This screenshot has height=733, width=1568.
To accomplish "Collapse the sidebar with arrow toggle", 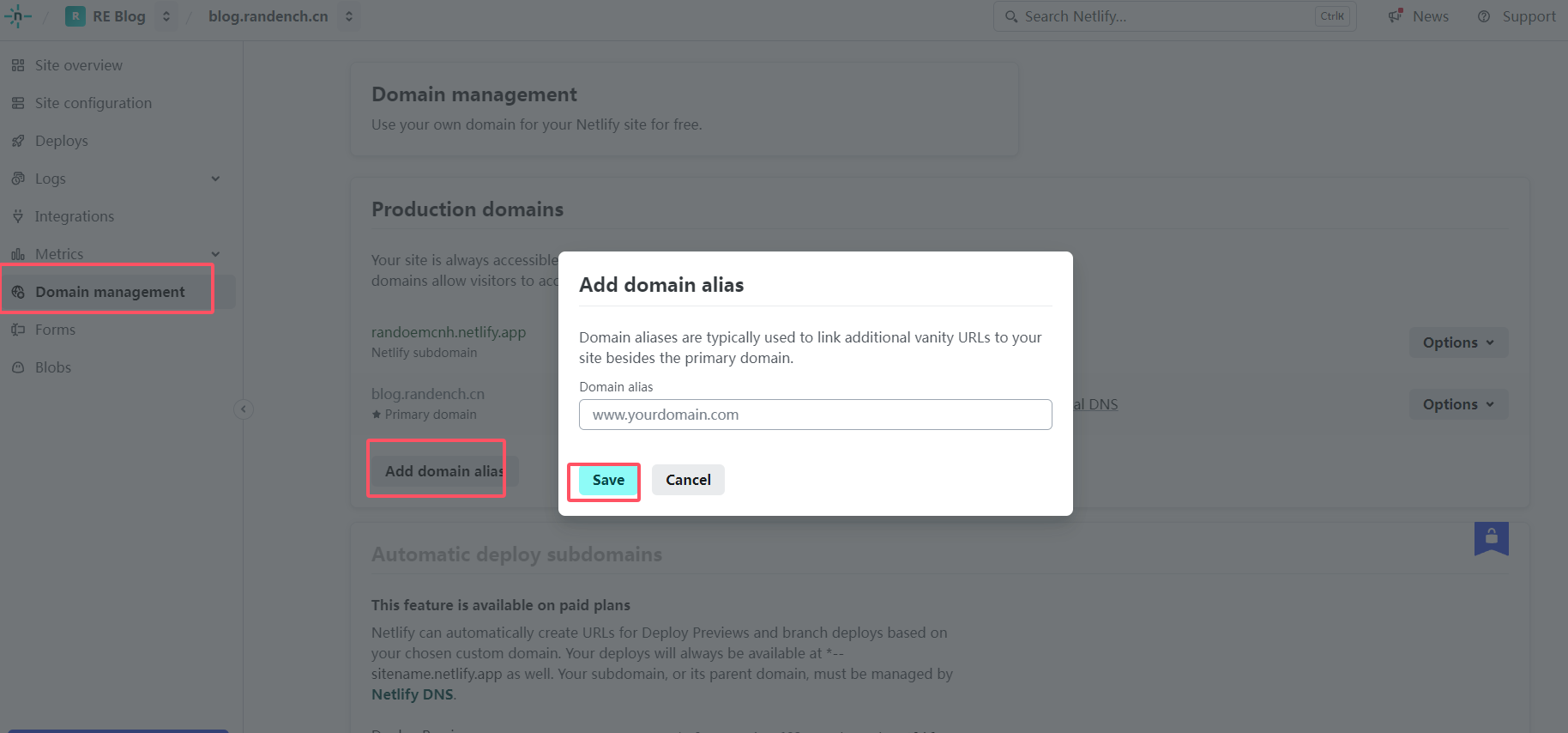I will click(x=244, y=409).
